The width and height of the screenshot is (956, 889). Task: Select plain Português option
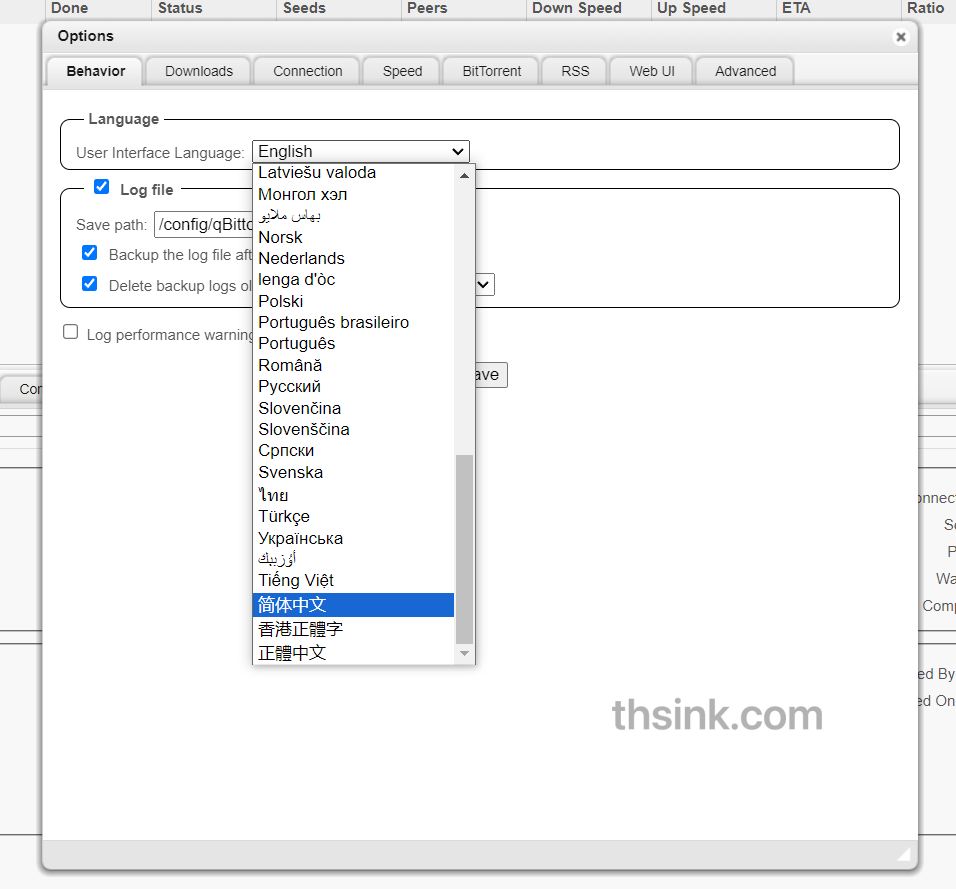click(353, 344)
